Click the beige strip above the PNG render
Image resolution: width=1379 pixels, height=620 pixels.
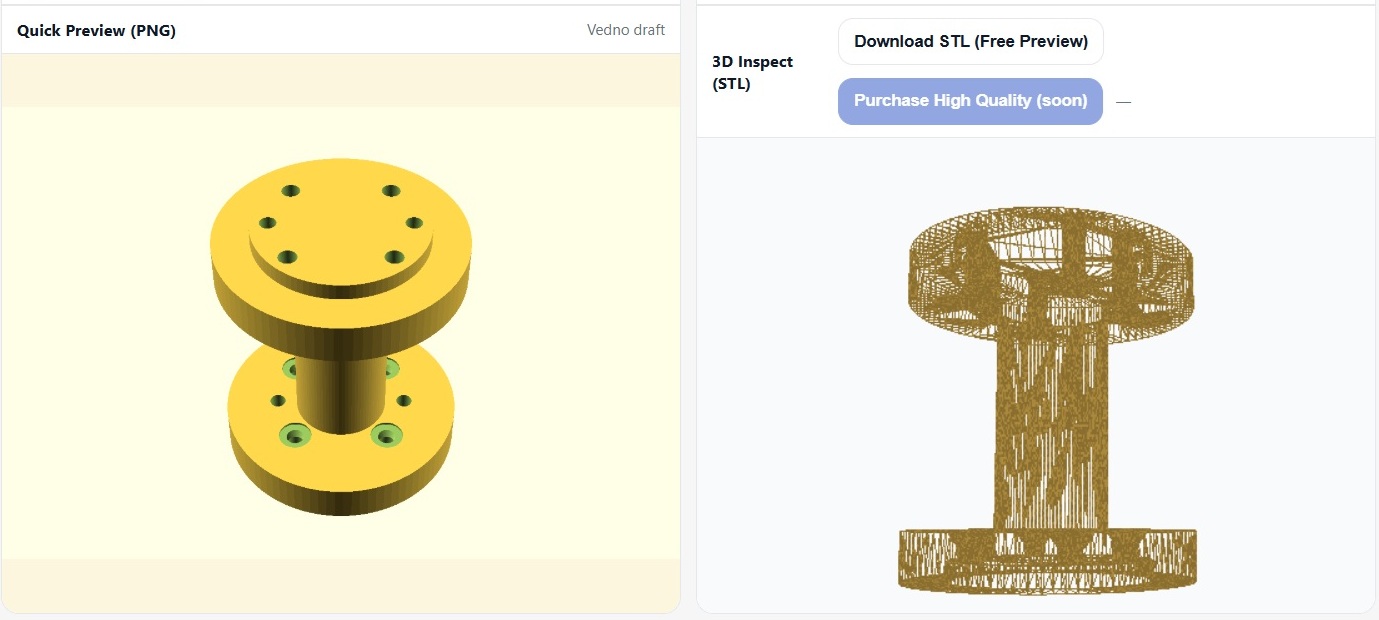click(x=340, y=80)
